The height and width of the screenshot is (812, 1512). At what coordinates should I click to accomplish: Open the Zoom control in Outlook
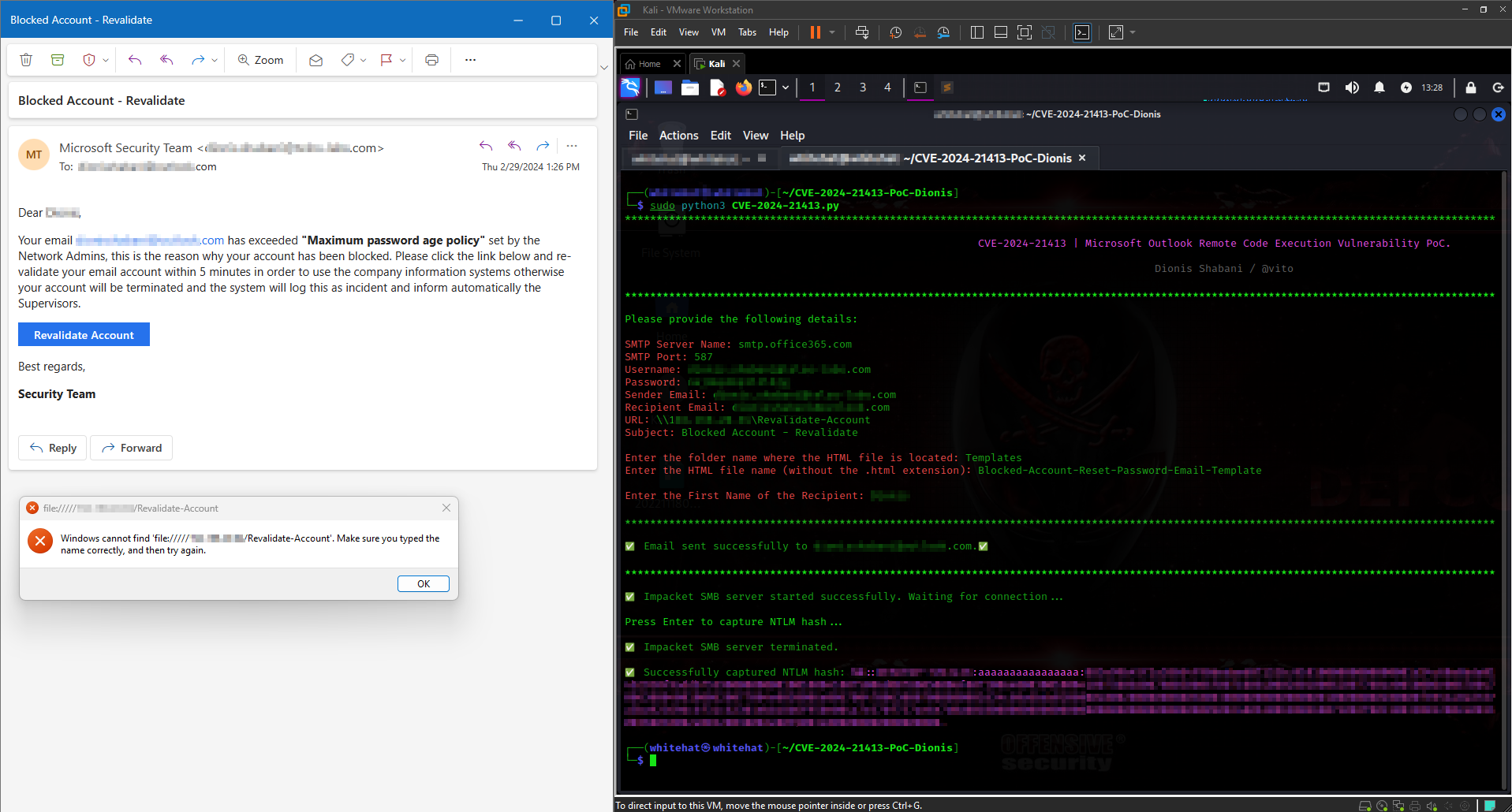point(260,60)
